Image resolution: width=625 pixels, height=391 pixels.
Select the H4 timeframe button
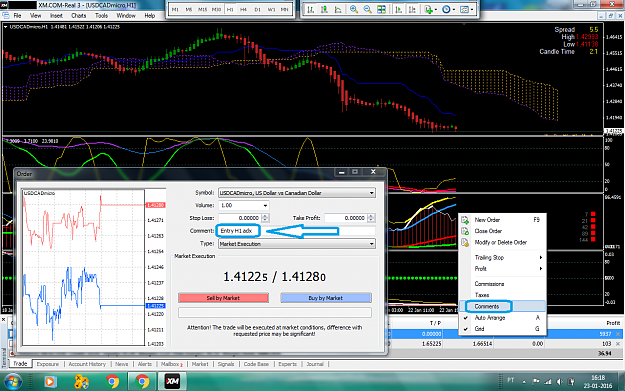pos(244,10)
